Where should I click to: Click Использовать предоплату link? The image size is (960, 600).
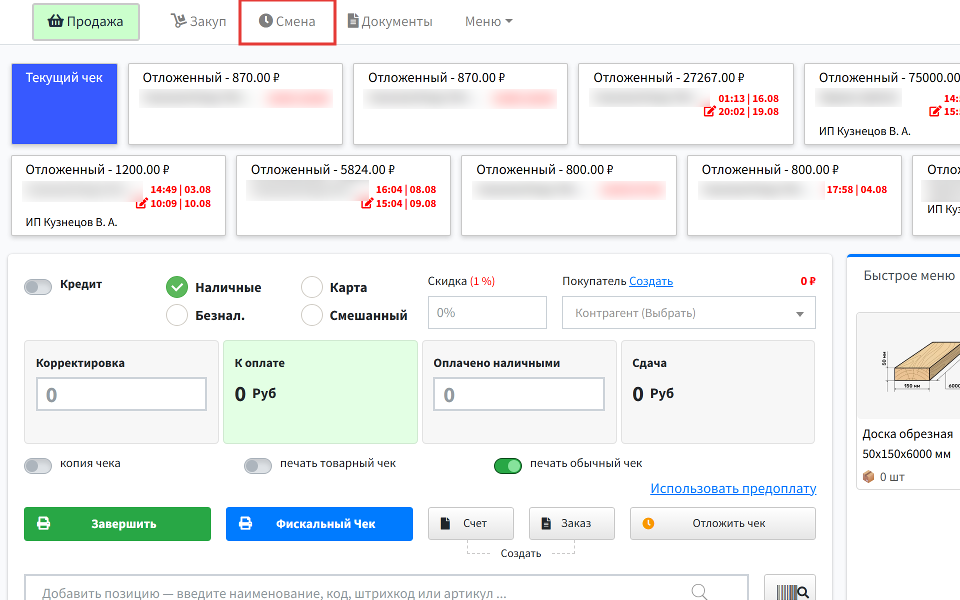click(733, 489)
